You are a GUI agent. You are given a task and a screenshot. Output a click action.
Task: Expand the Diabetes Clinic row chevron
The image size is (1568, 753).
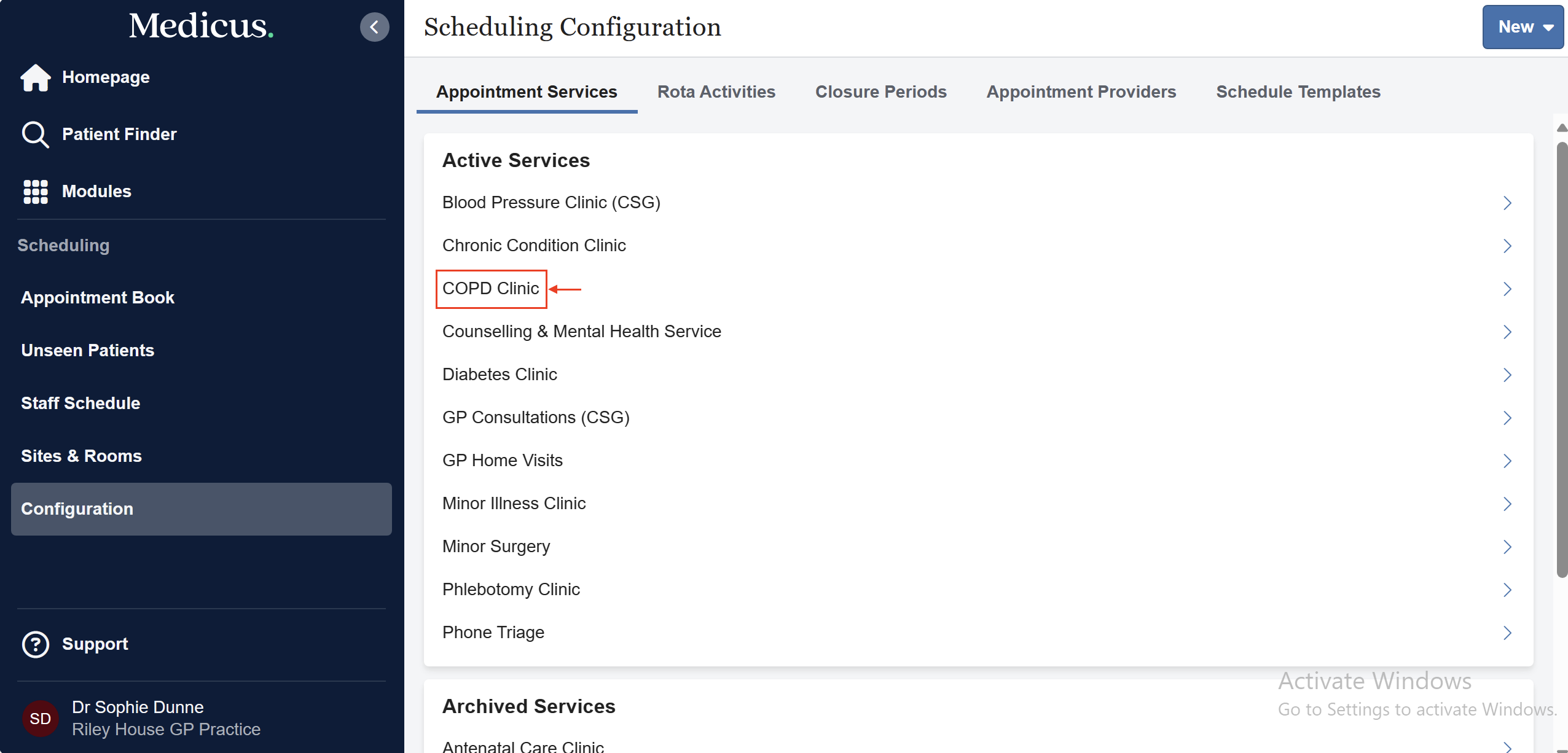point(1507,375)
